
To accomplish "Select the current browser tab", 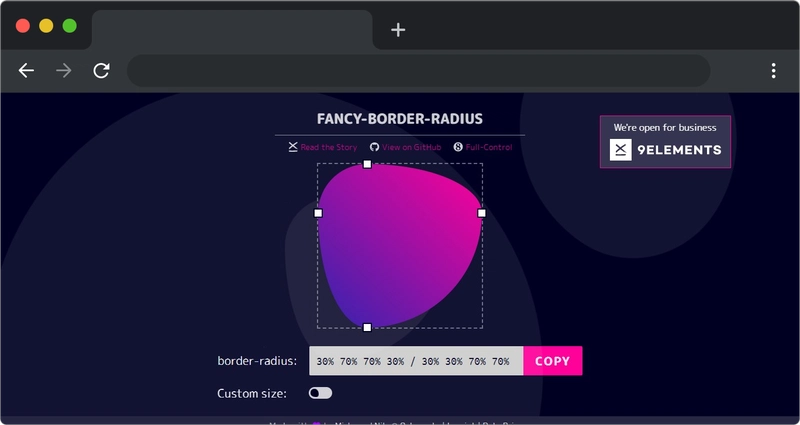I will coord(232,30).
